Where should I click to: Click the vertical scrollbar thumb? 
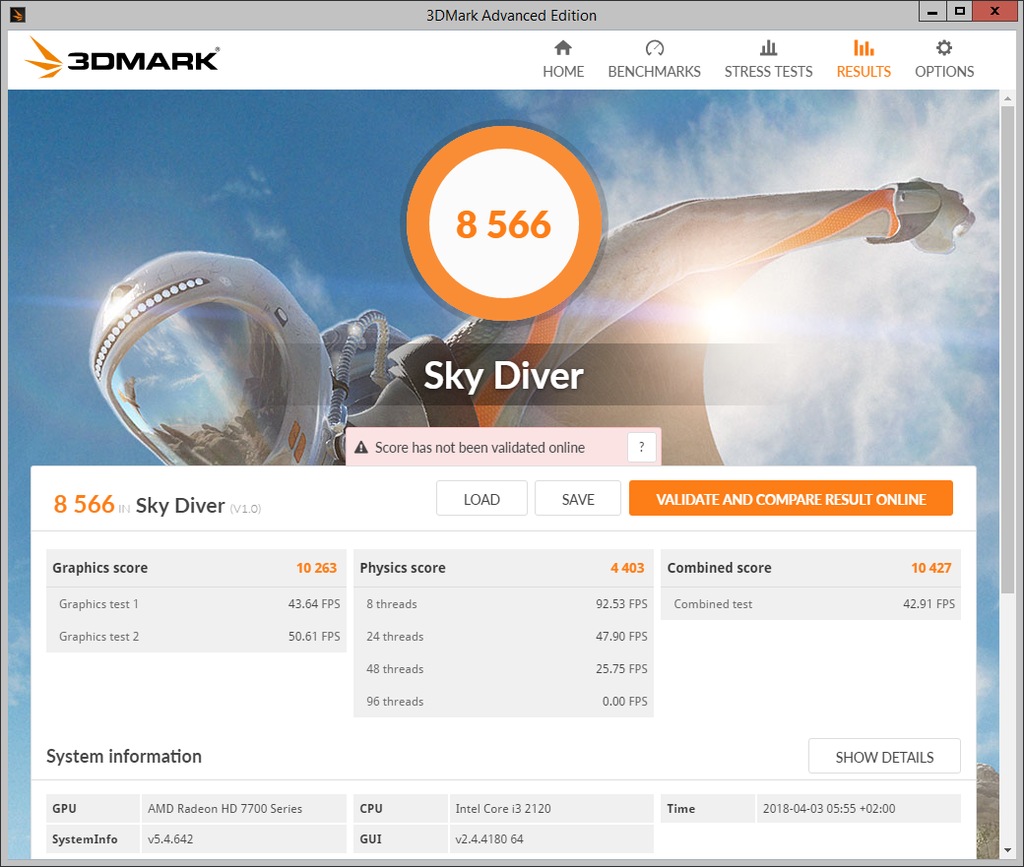click(x=1008, y=349)
